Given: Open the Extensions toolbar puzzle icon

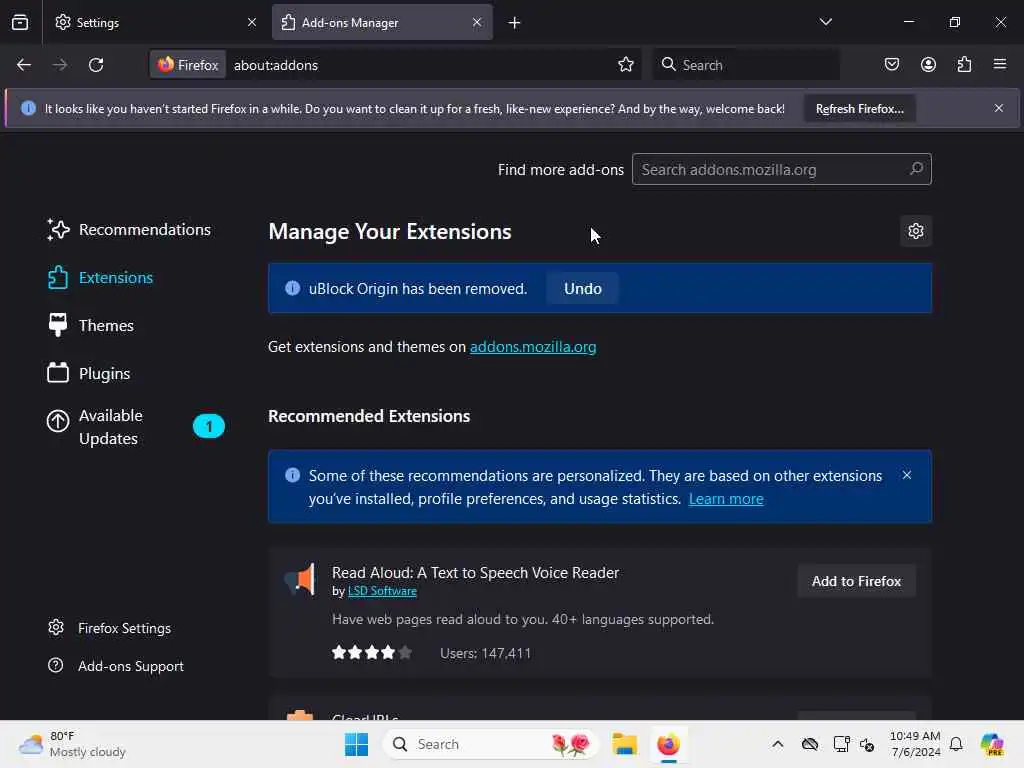Looking at the screenshot, I should point(964,65).
